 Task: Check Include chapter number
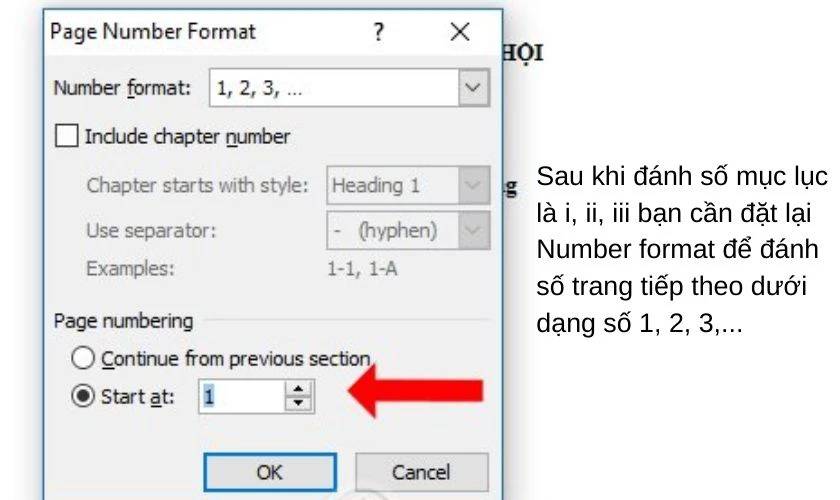click(x=67, y=136)
